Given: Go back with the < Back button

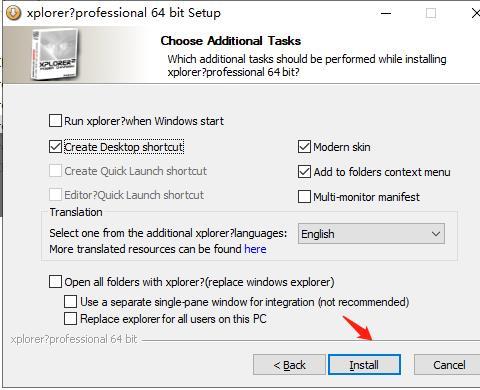Looking at the screenshot, I should [289, 365].
